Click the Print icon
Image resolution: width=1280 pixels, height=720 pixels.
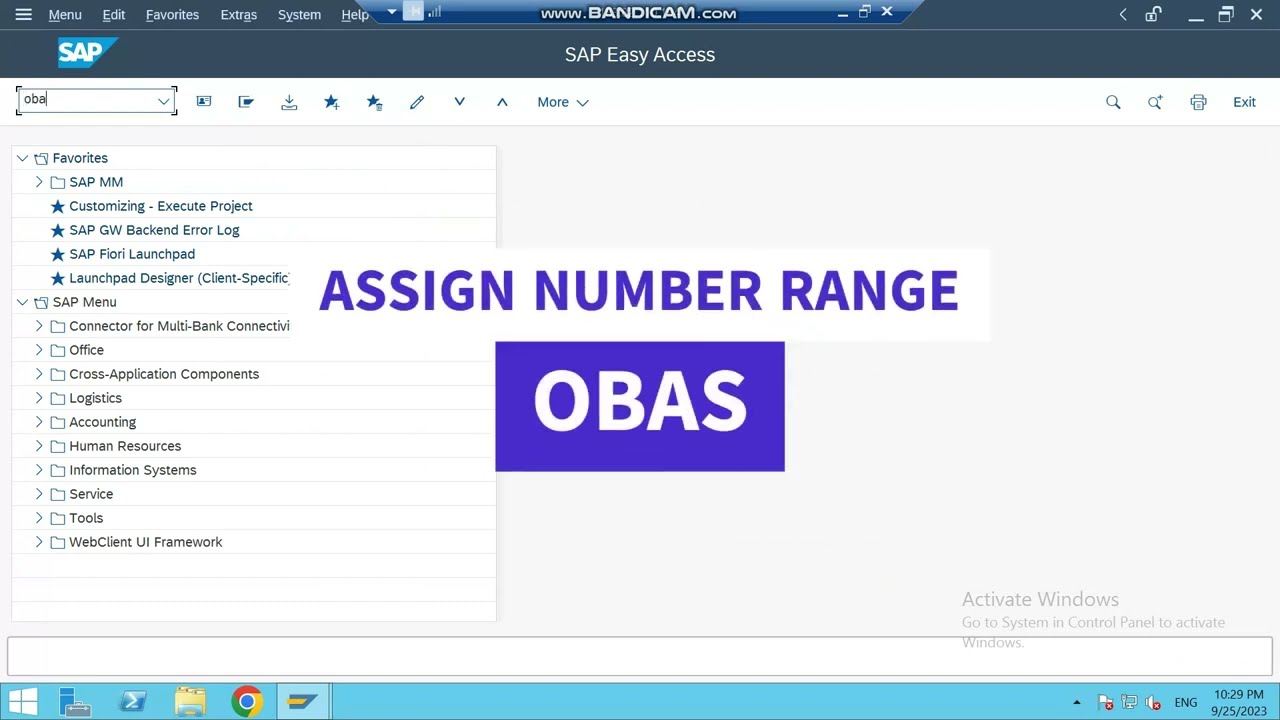click(x=1198, y=102)
